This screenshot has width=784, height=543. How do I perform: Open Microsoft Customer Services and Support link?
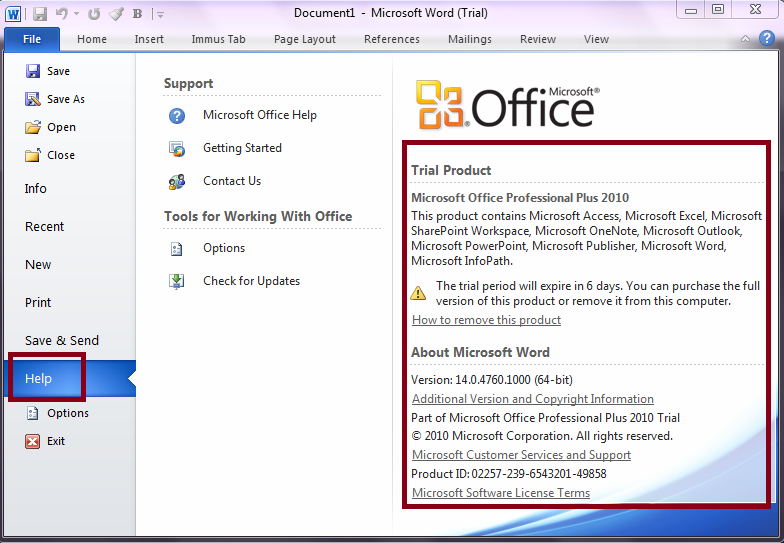point(522,455)
